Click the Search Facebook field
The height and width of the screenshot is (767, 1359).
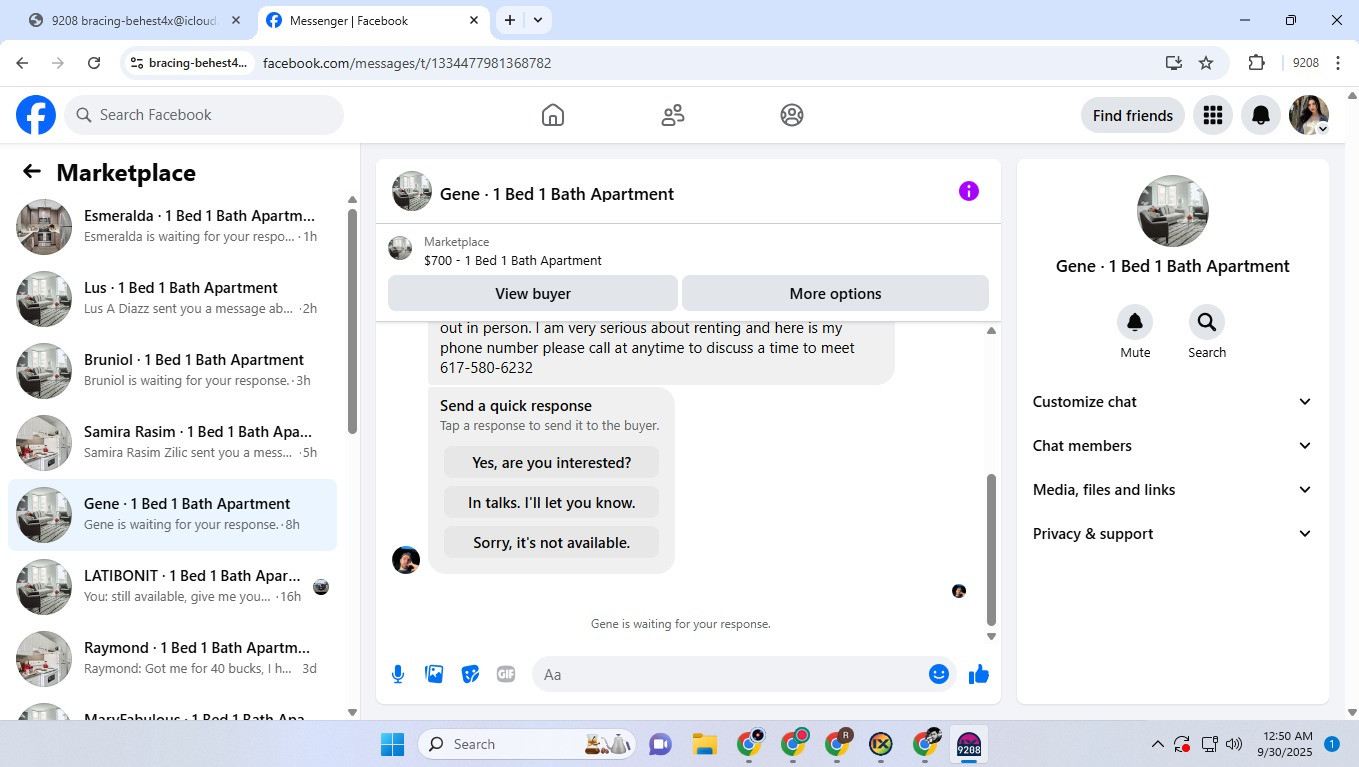click(x=204, y=115)
